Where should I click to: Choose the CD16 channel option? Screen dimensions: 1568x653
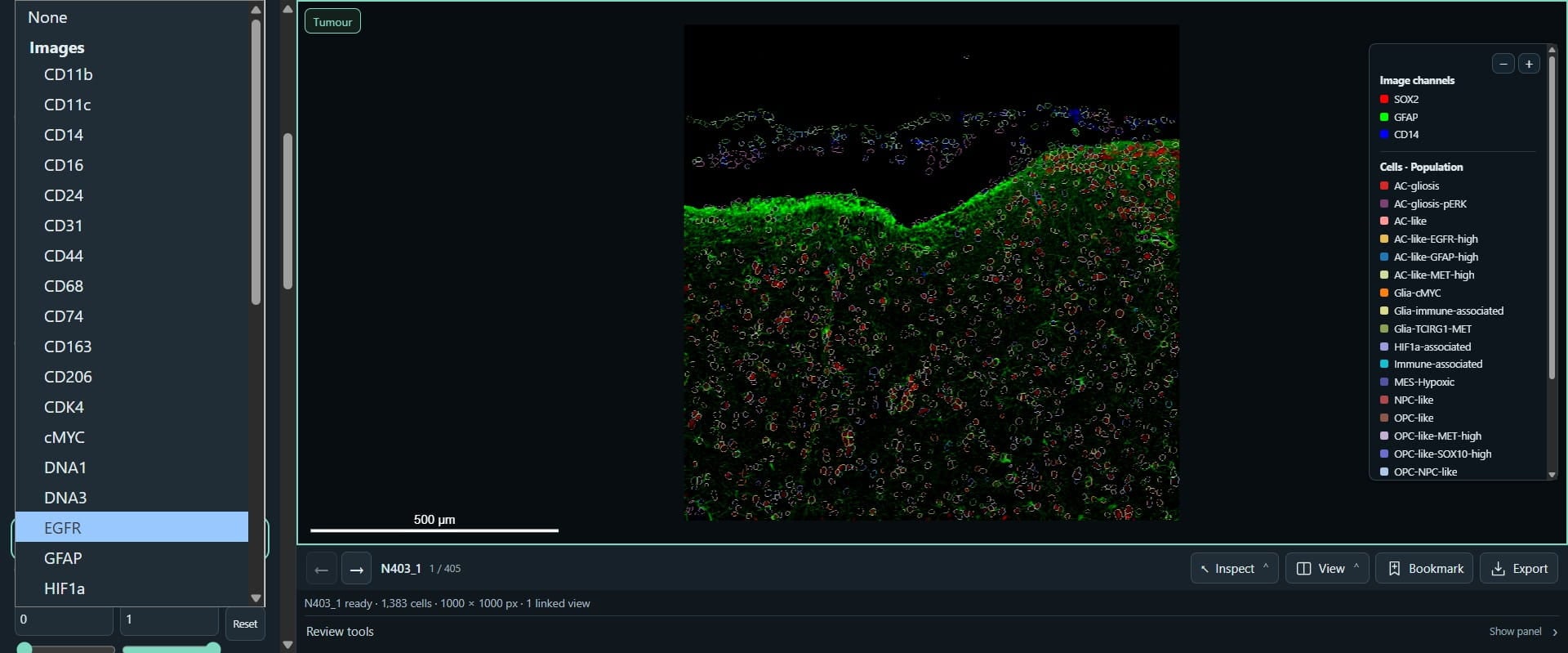[x=131, y=165]
